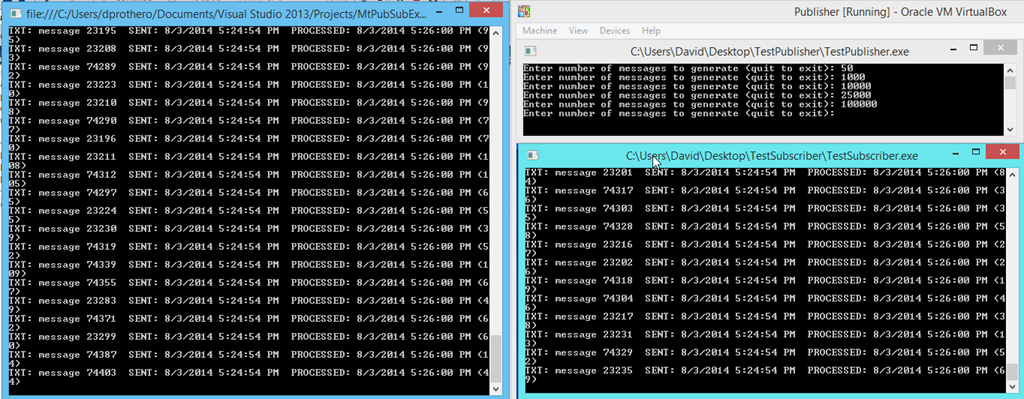
Task: Open the Machine menu in VirtualBox
Action: (539, 31)
